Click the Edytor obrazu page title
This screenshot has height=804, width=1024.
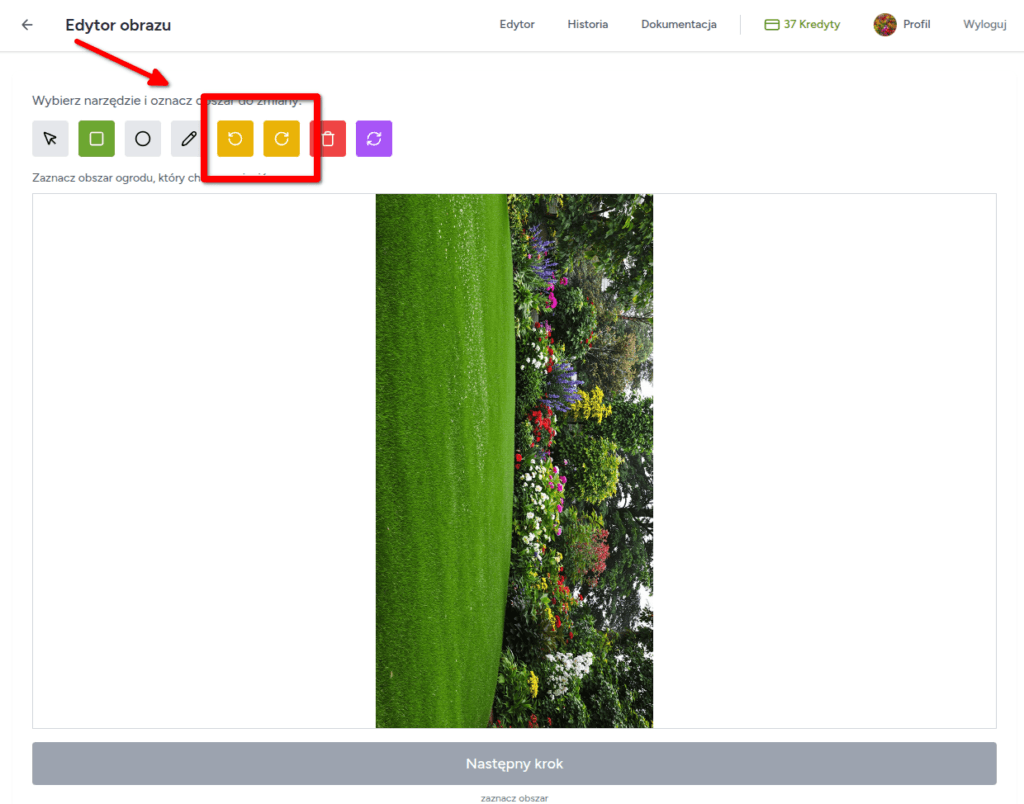point(118,25)
